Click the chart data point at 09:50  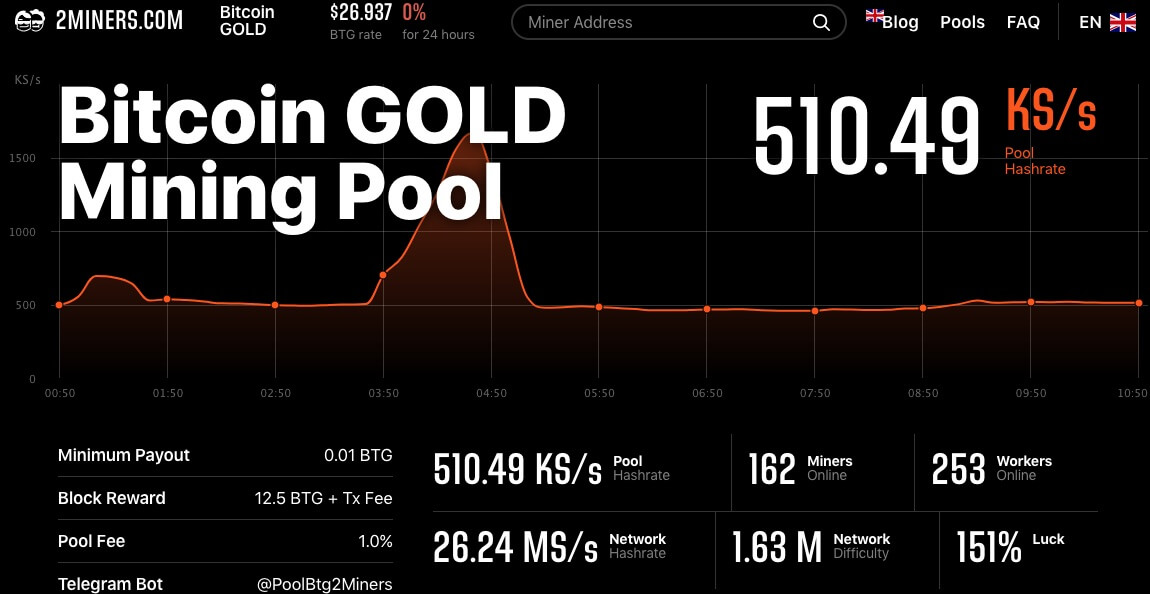1030,302
